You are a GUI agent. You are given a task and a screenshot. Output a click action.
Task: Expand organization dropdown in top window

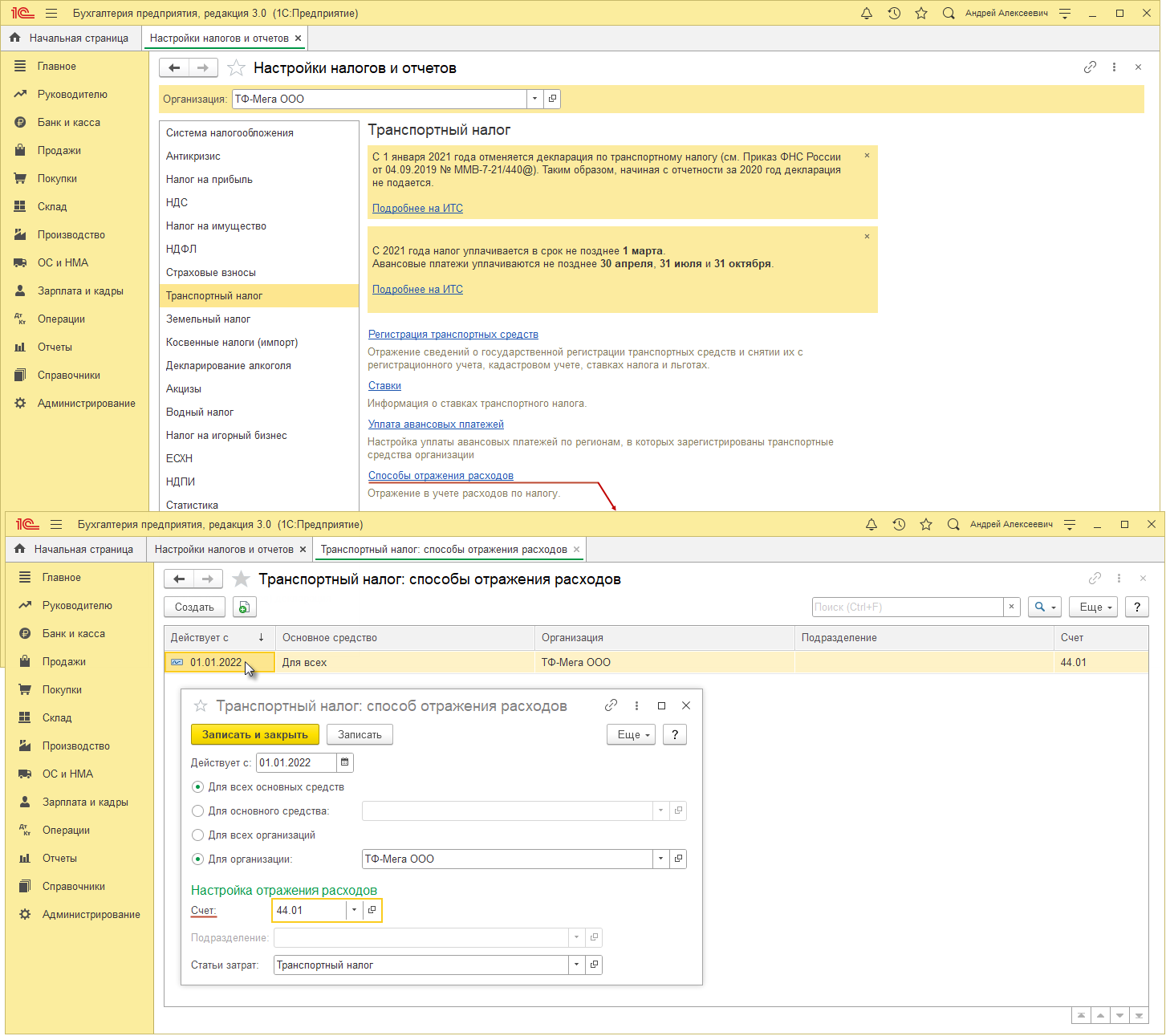click(535, 99)
